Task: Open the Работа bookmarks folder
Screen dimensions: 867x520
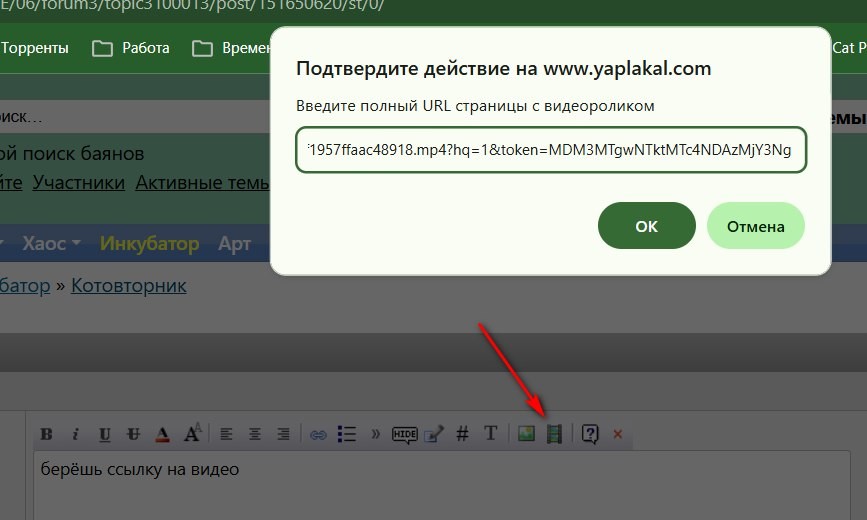Action: [130, 48]
